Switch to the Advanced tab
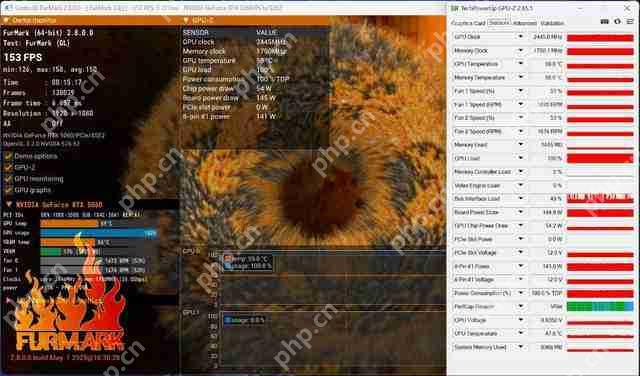The height and width of the screenshot is (376, 640). pos(524,23)
